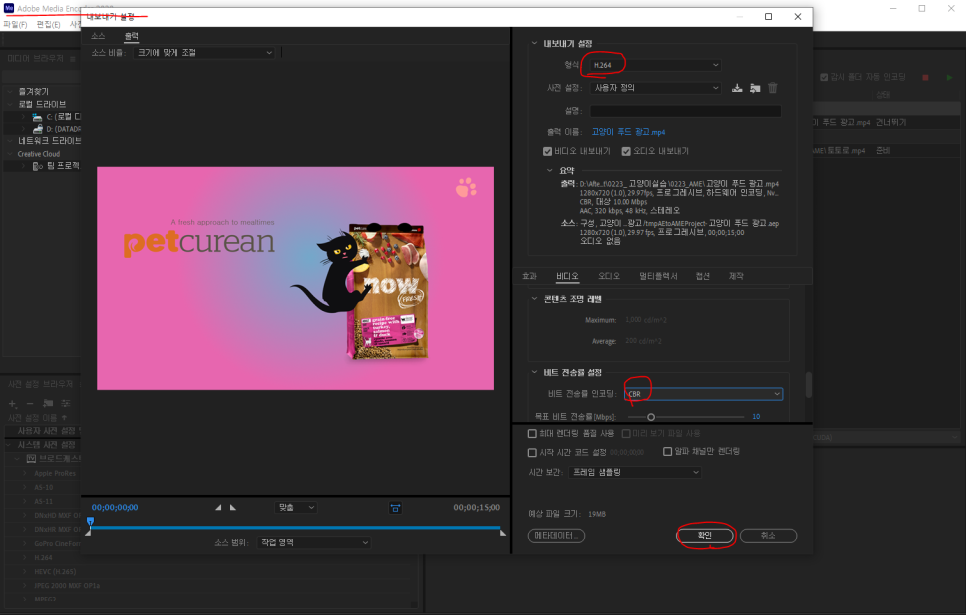
Task: Click the Adobe Media Encoder app icon
Action: (x=9, y=8)
